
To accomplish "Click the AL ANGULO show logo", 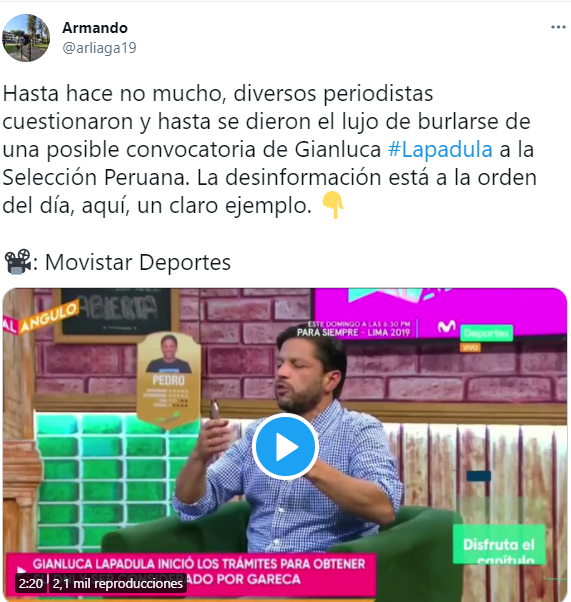I will 41,318.
